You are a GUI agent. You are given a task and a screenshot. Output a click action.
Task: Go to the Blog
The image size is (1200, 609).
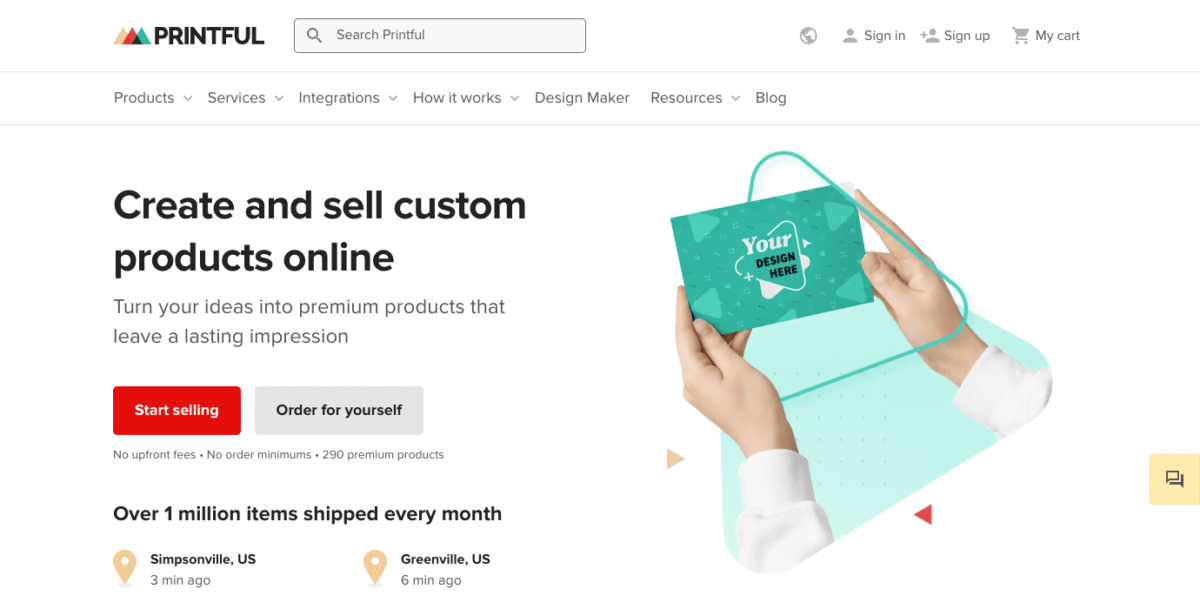pyautogui.click(x=771, y=98)
